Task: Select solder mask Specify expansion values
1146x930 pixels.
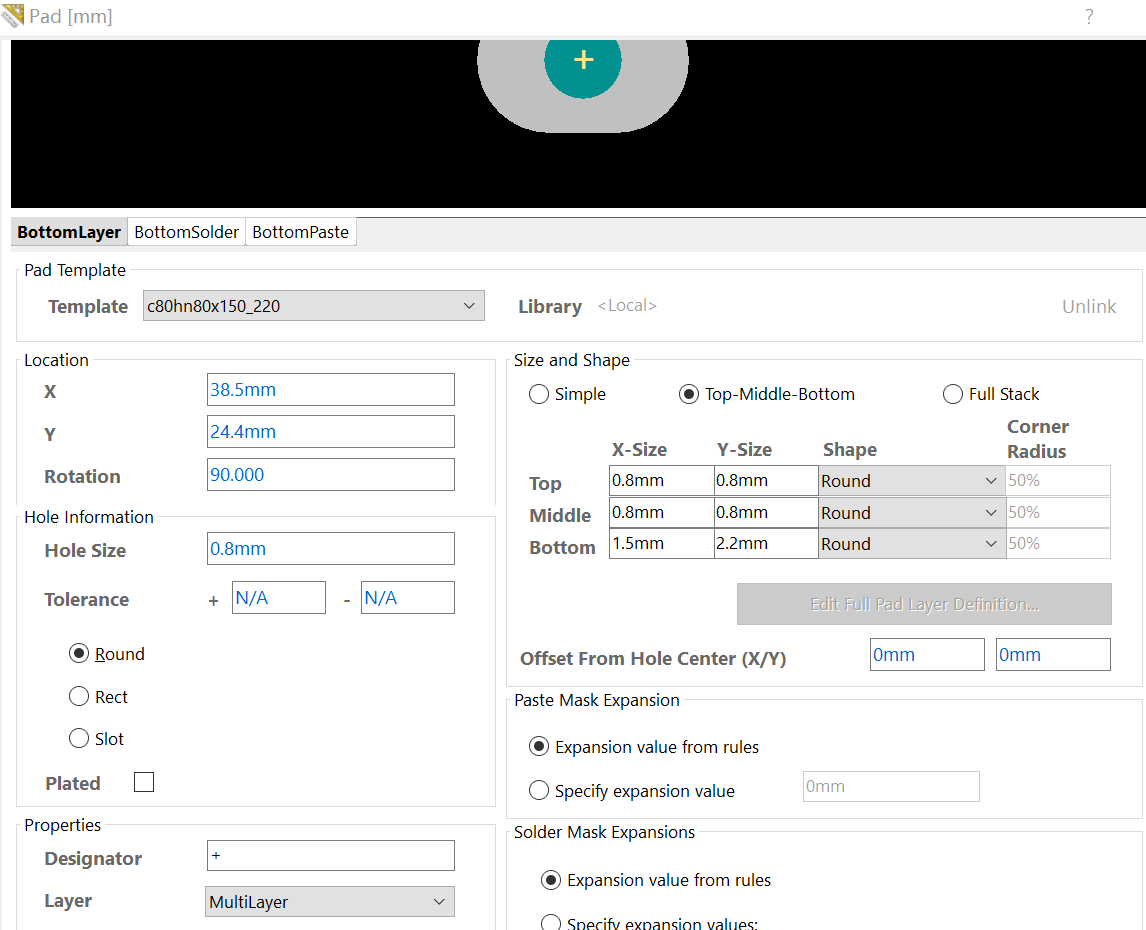Action: pyautogui.click(x=550, y=923)
